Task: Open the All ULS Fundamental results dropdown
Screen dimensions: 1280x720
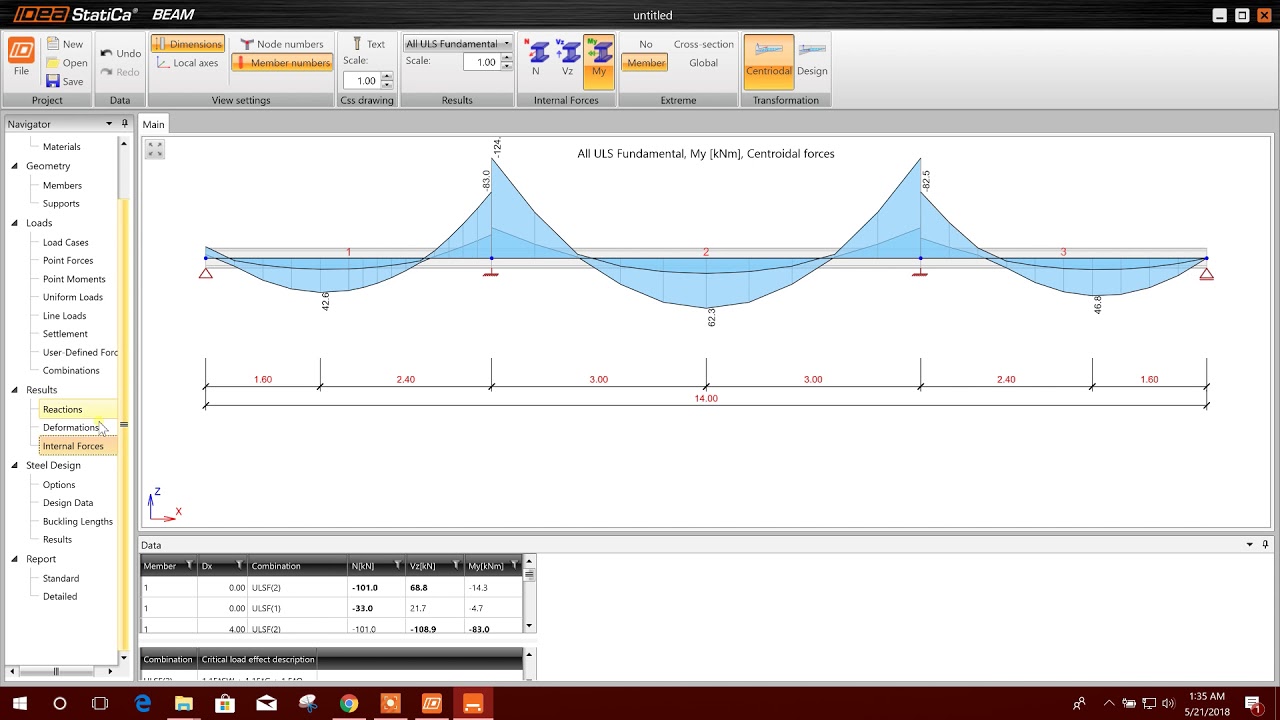Action: tap(506, 43)
